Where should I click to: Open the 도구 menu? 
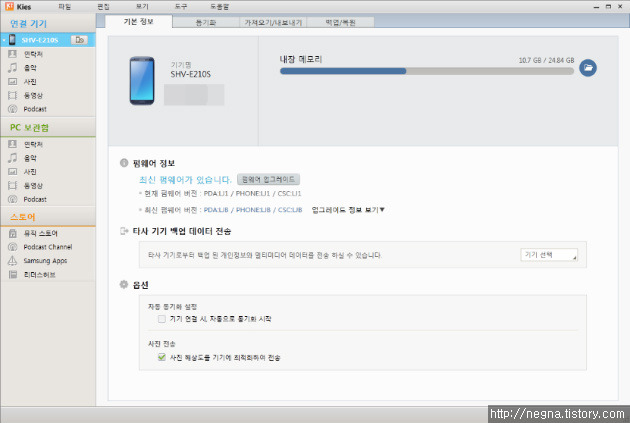(181, 7)
